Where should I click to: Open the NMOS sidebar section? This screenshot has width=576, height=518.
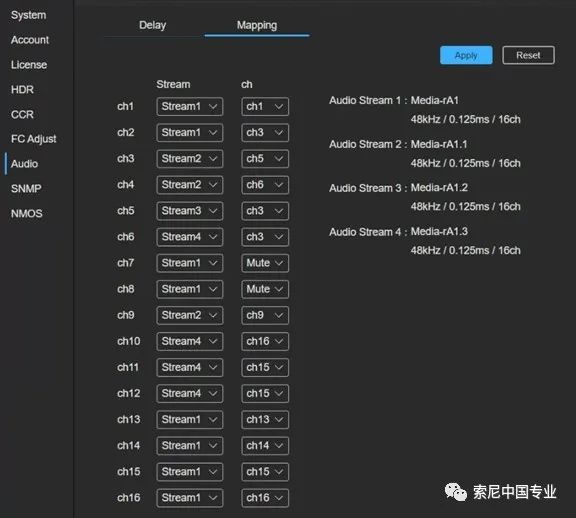point(27,213)
